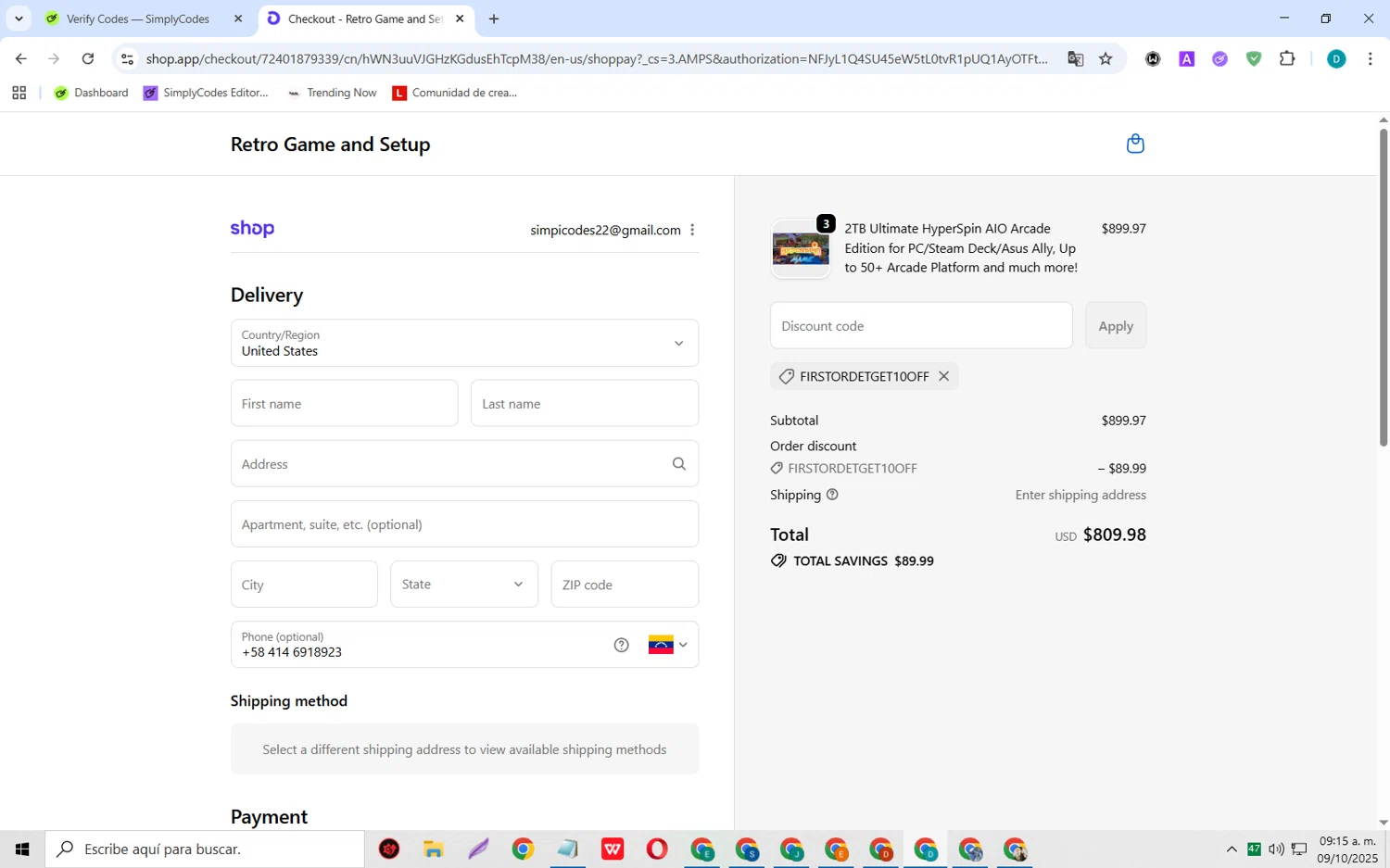Open the Trending Now bookmark
The image size is (1390, 868).
[332, 93]
